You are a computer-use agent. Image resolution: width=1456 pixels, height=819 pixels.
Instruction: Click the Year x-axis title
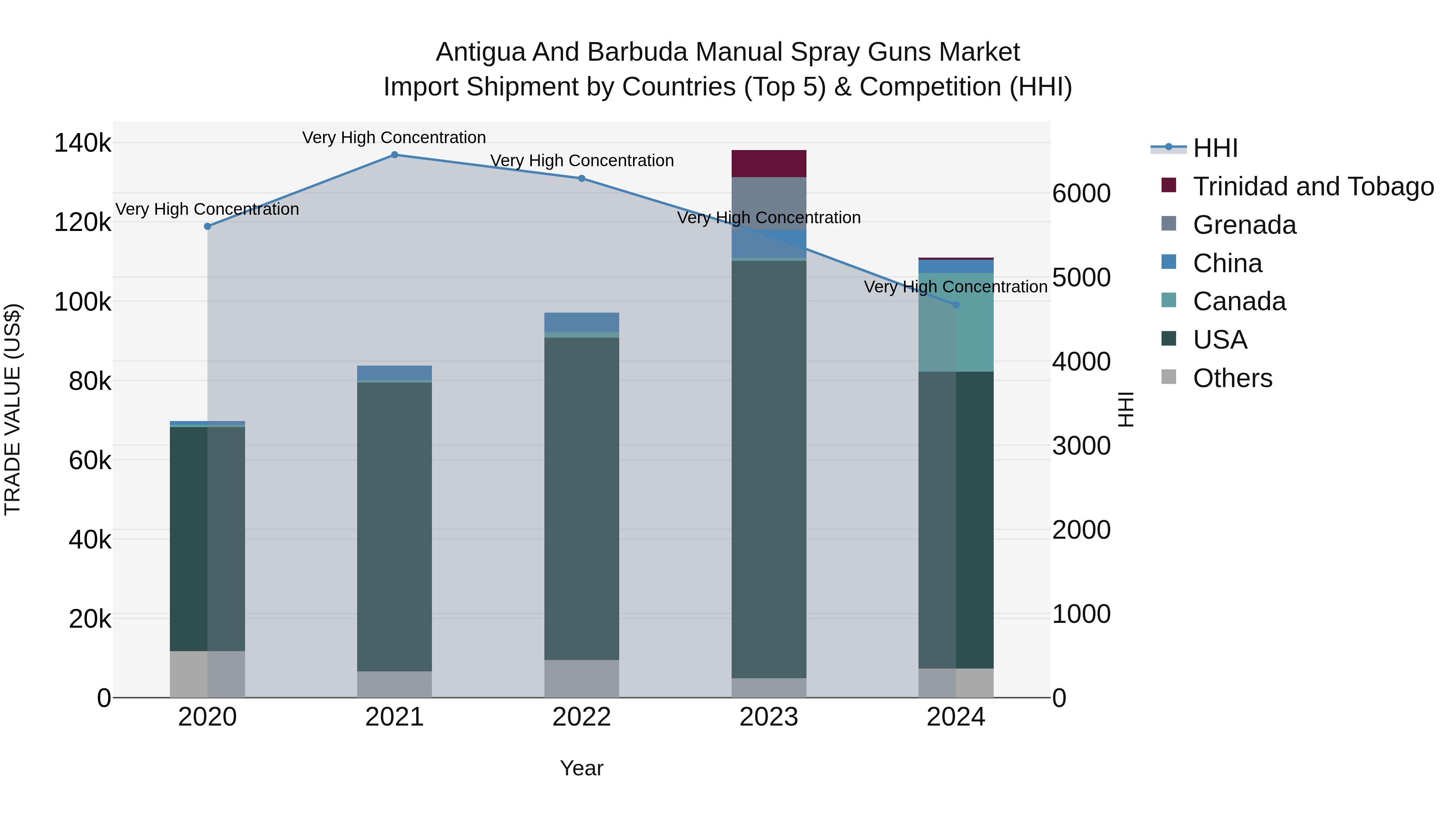pos(582,769)
